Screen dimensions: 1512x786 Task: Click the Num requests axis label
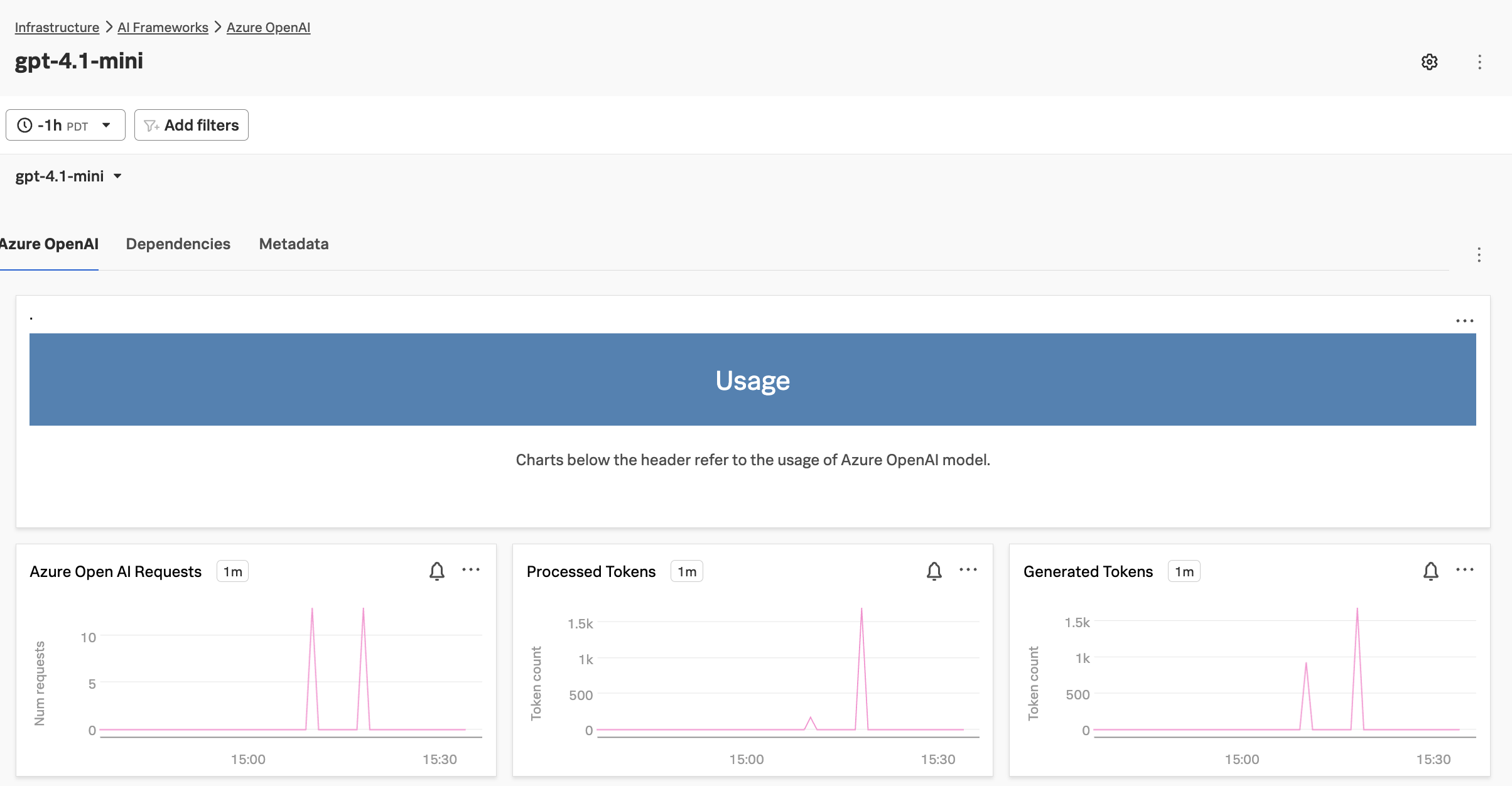40,683
